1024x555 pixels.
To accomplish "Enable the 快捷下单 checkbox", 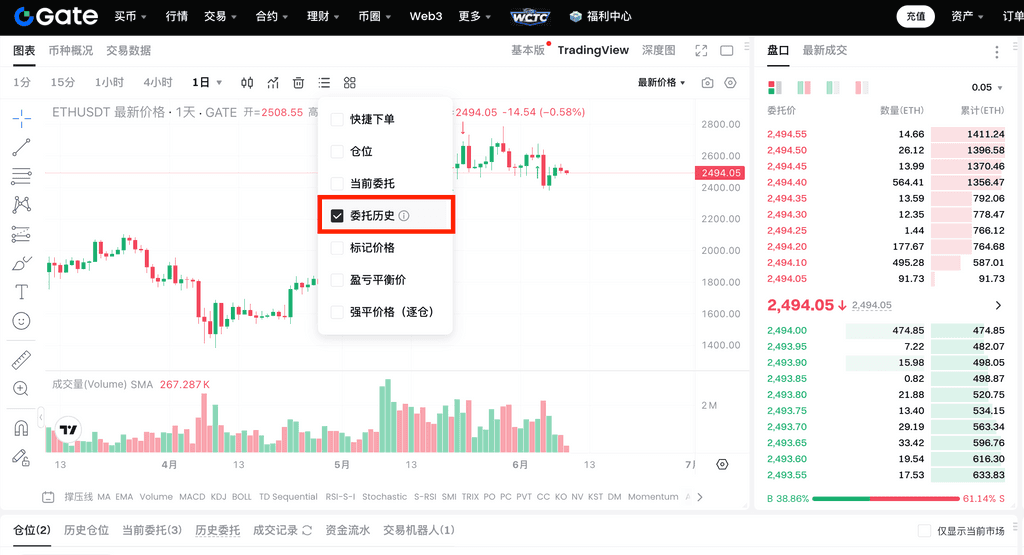I will (x=337, y=120).
